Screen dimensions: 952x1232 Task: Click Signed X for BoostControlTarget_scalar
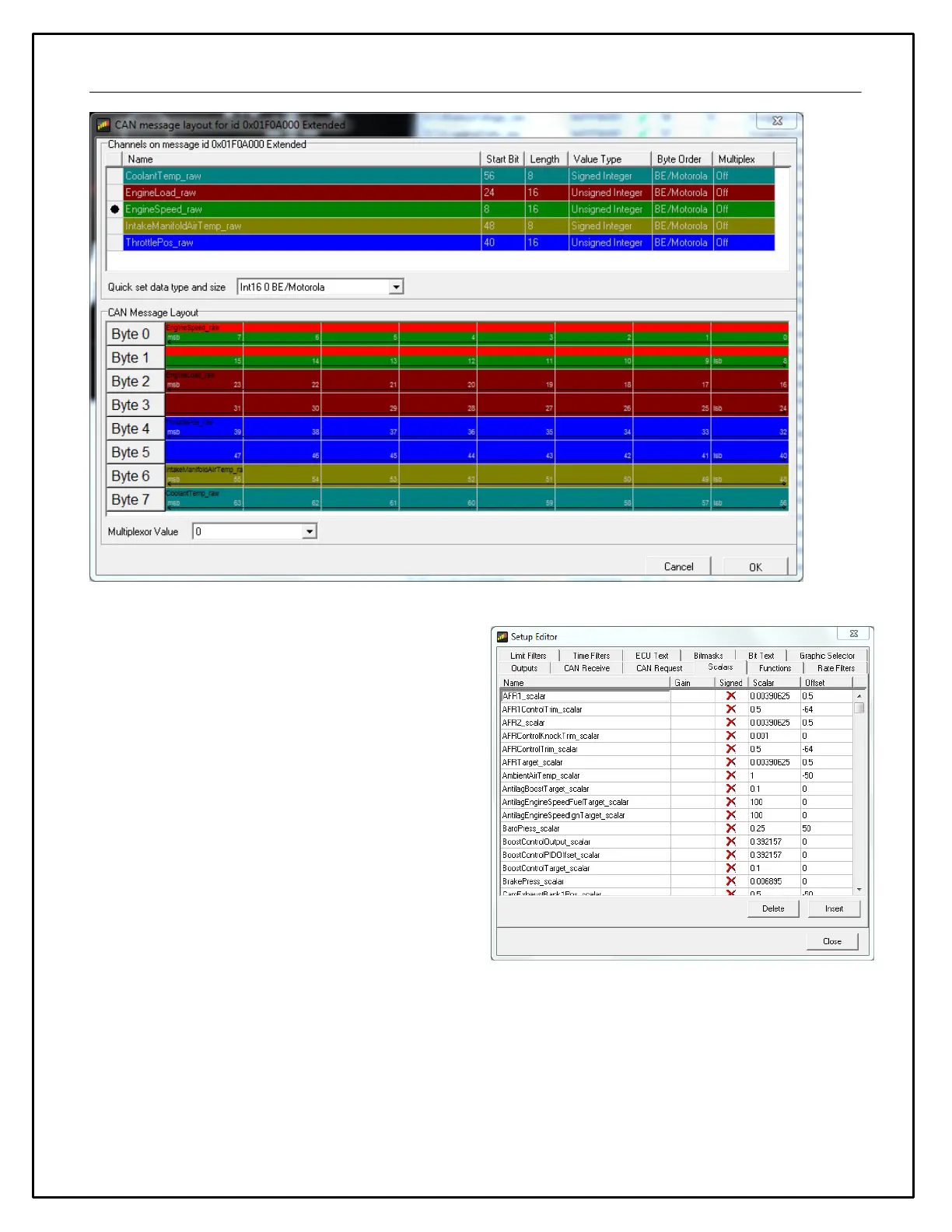click(x=730, y=868)
